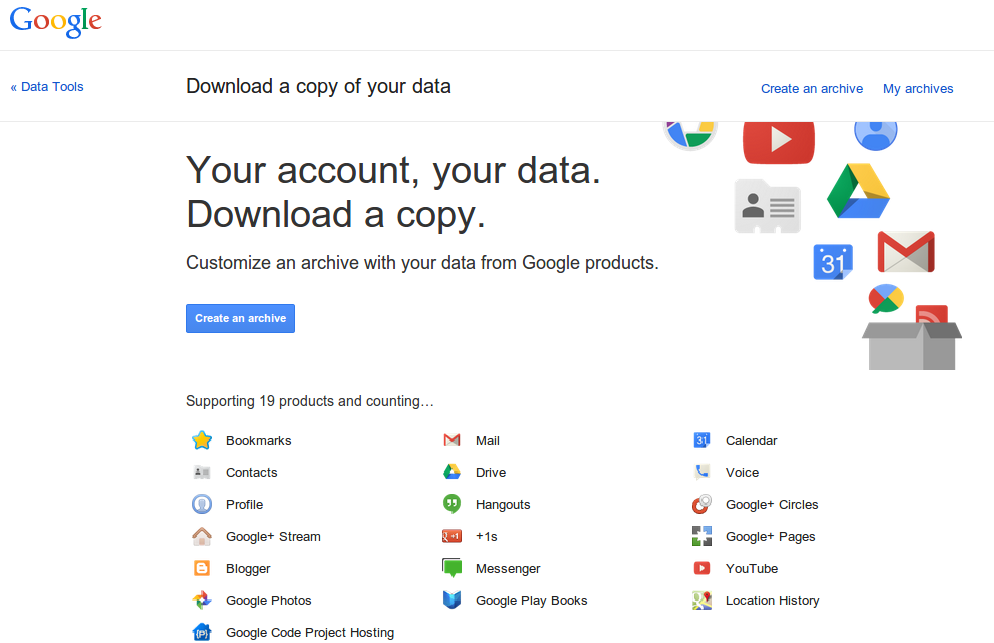Click the Google Play Books icon
Screen dimensions: 994x643
[452, 600]
